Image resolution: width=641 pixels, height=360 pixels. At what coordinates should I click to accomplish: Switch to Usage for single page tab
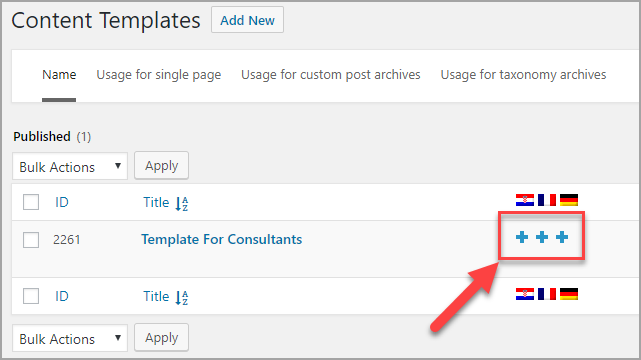coord(159,75)
